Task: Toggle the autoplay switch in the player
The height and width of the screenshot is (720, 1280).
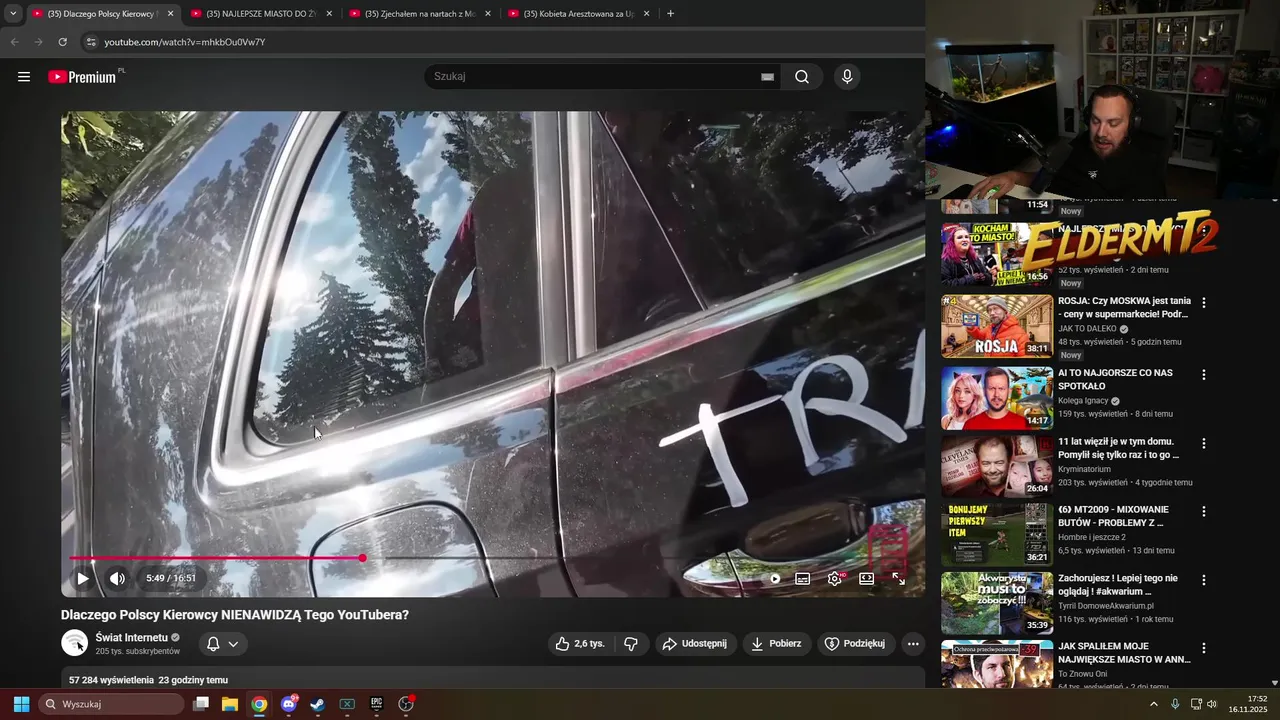Action: (x=773, y=578)
